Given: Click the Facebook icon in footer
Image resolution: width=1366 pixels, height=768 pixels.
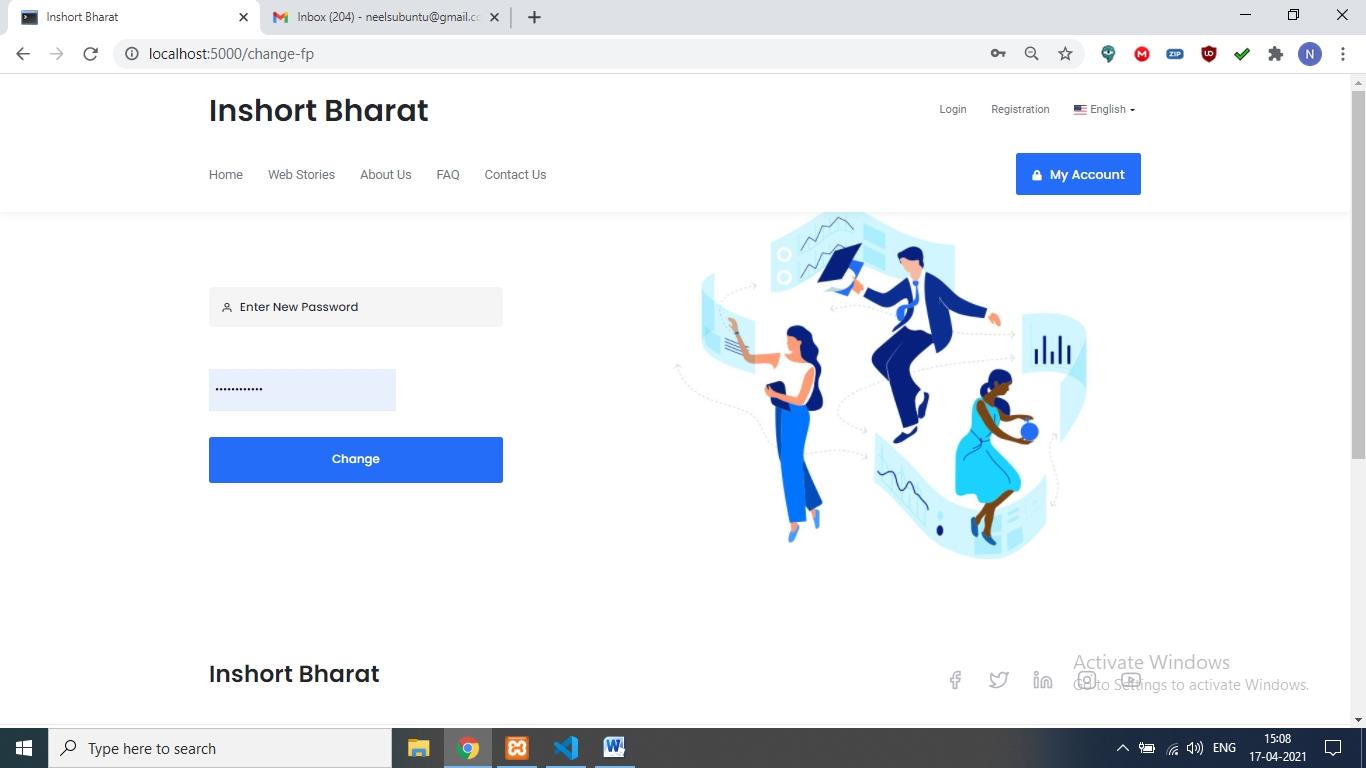Looking at the screenshot, I should pos(955,680).
